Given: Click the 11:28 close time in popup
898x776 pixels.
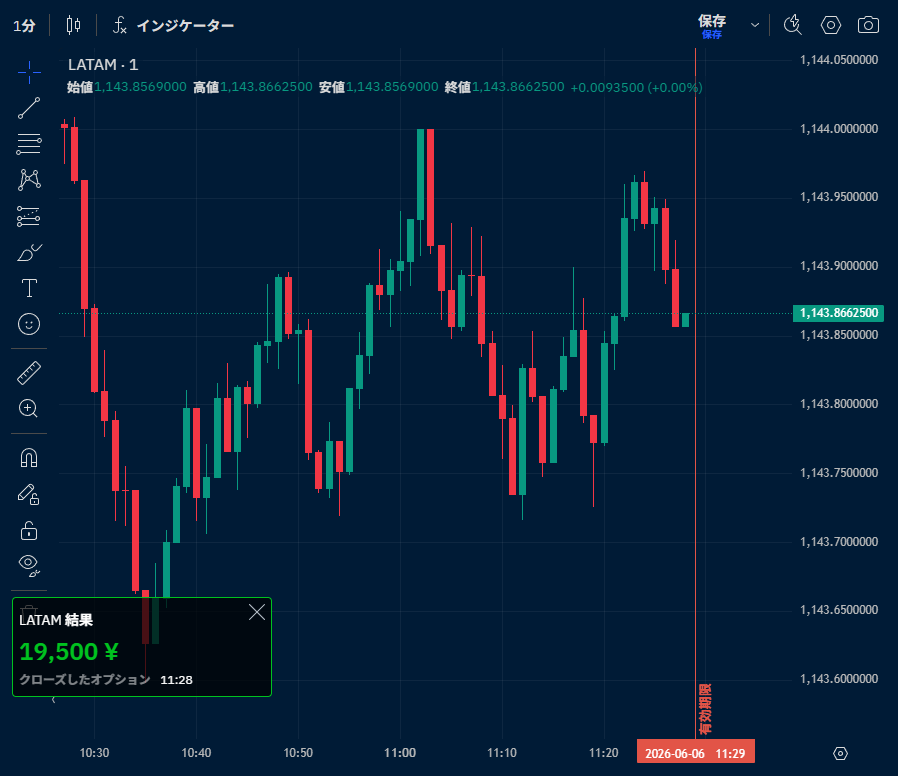Looking at the screenshot, I should pos(176,680).
